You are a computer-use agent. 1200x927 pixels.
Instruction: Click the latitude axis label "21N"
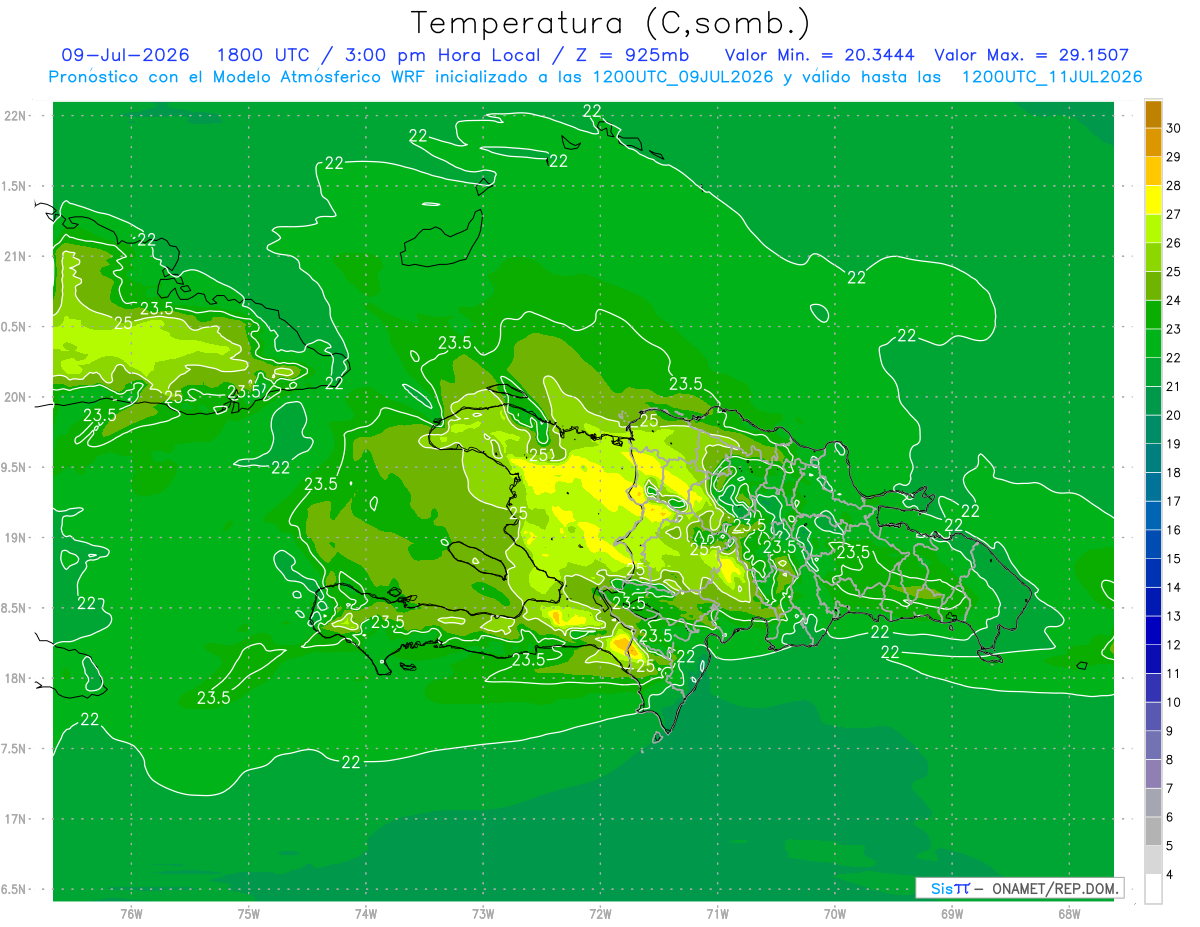[x=16, y=256]
